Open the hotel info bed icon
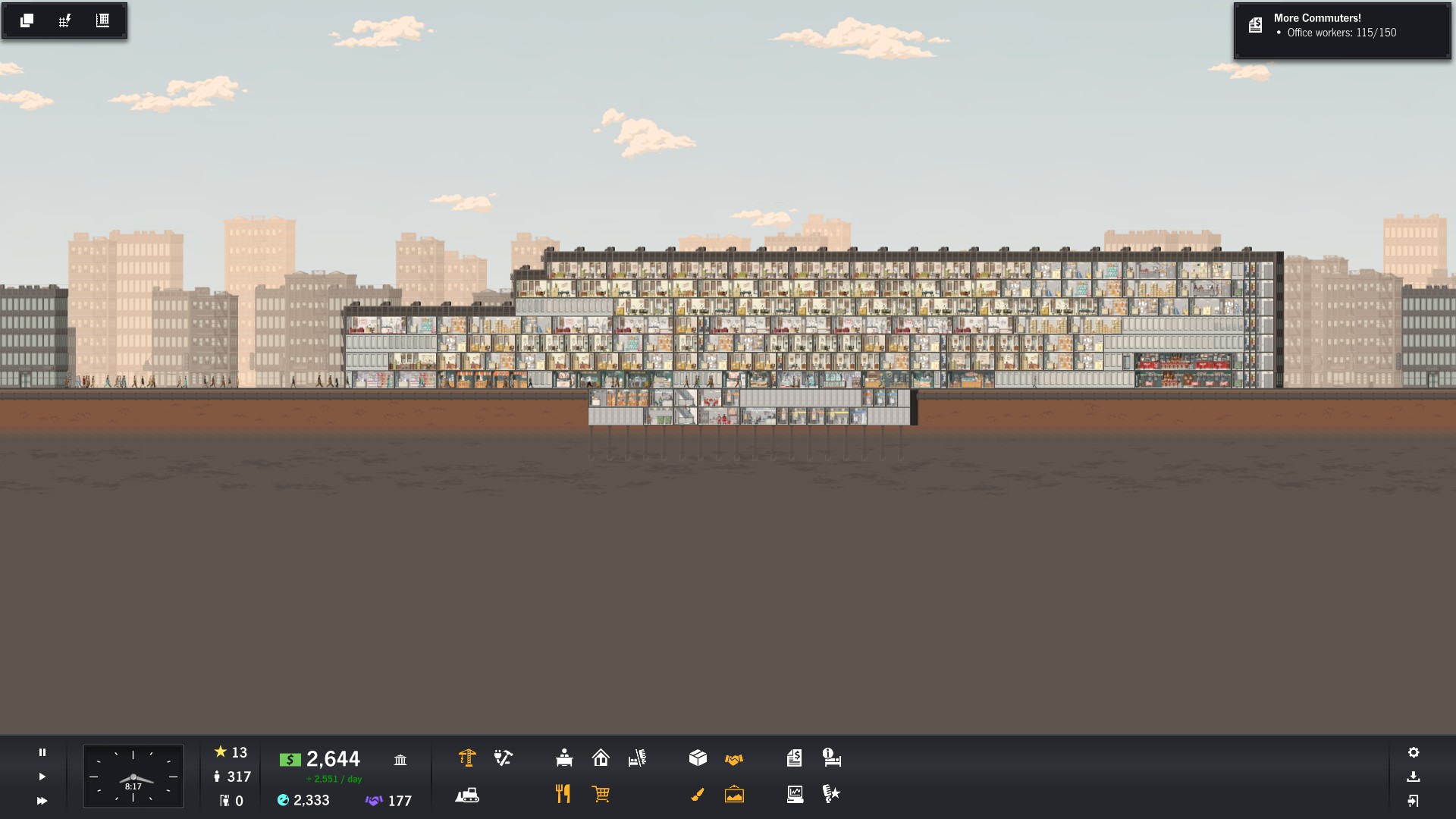The image size is (1456, 819). (832, 758)
